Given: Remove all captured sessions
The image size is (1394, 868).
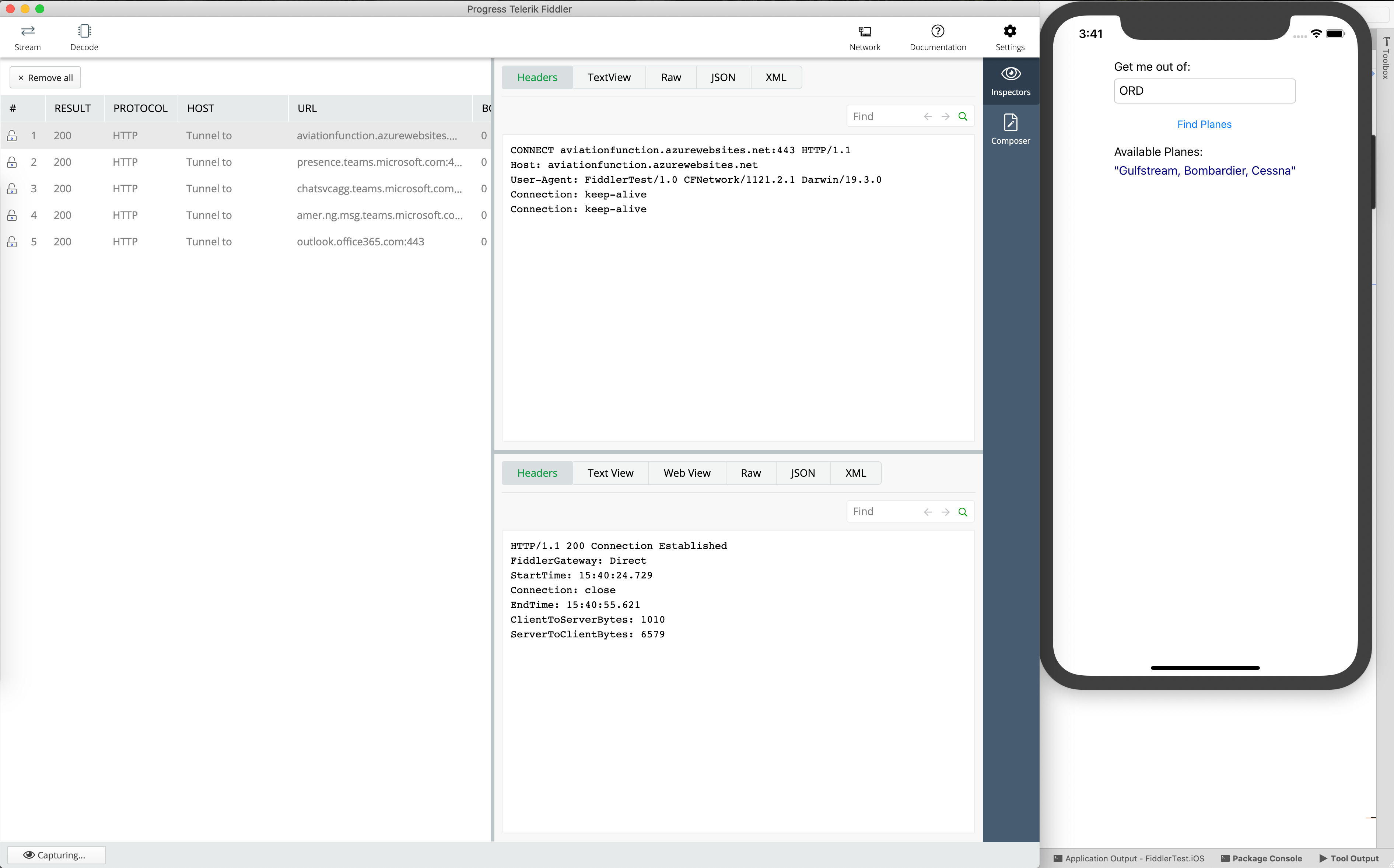Looking at the screenshot, I should coord(45,77).
